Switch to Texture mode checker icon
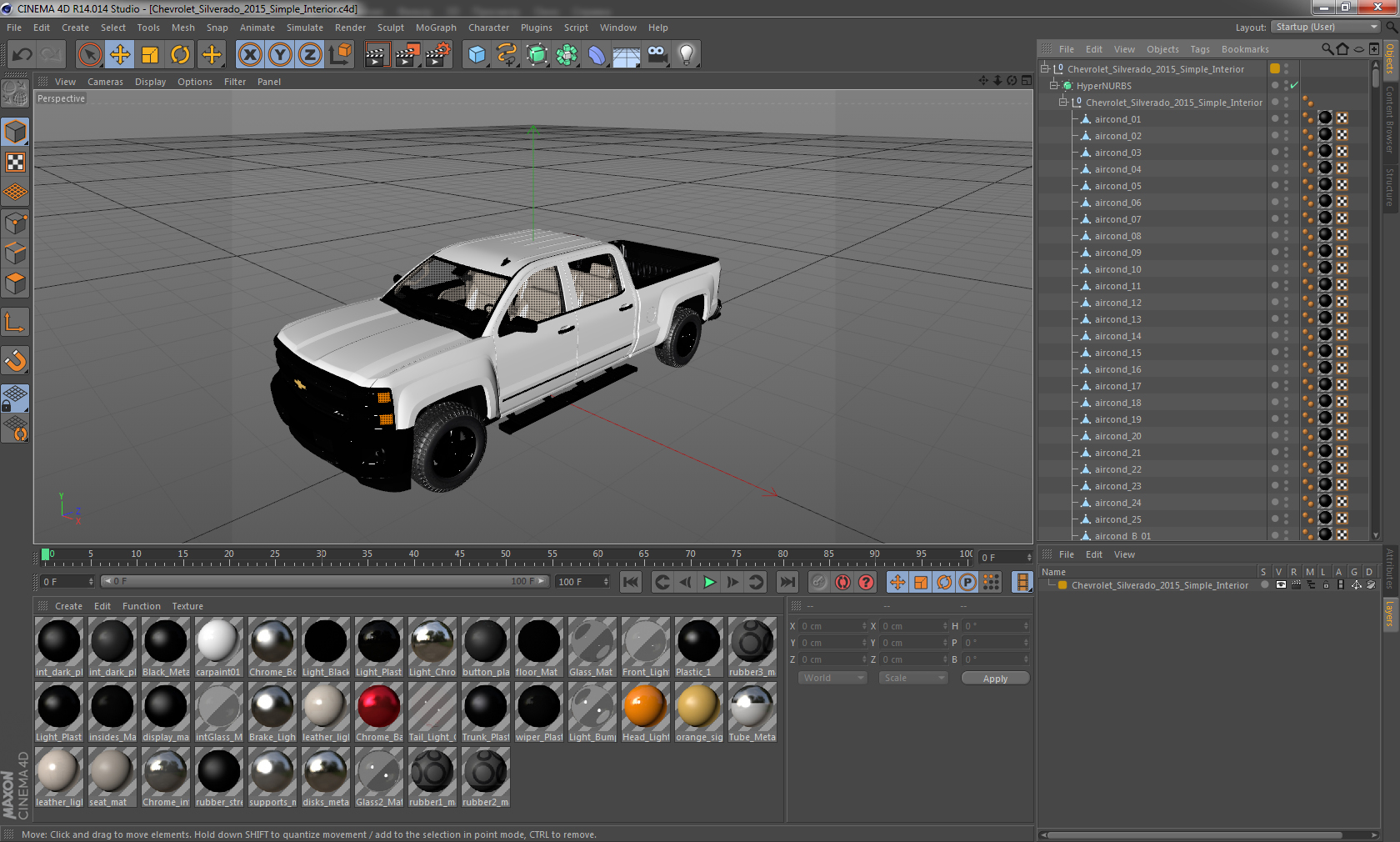This screenshot has width=1400, height=842. point(15,162)
